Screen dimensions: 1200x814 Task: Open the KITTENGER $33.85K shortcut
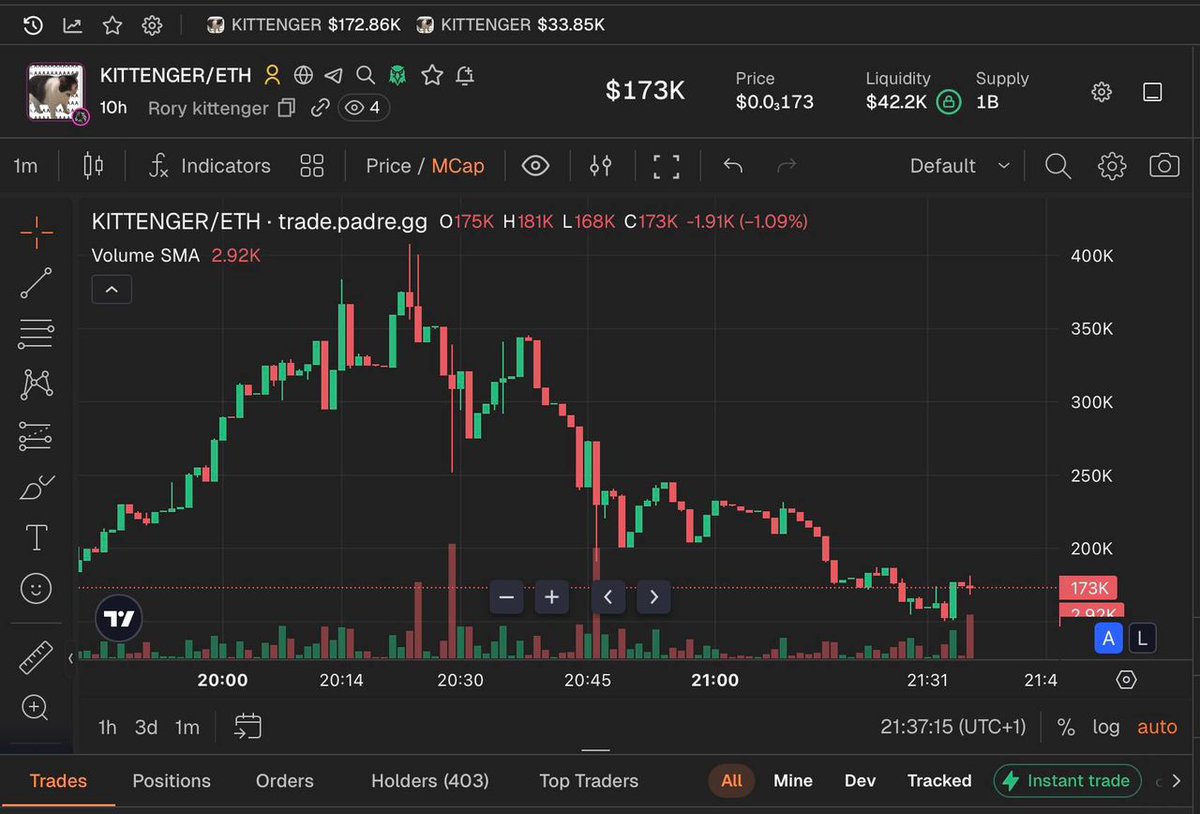(x=511, y=25)
